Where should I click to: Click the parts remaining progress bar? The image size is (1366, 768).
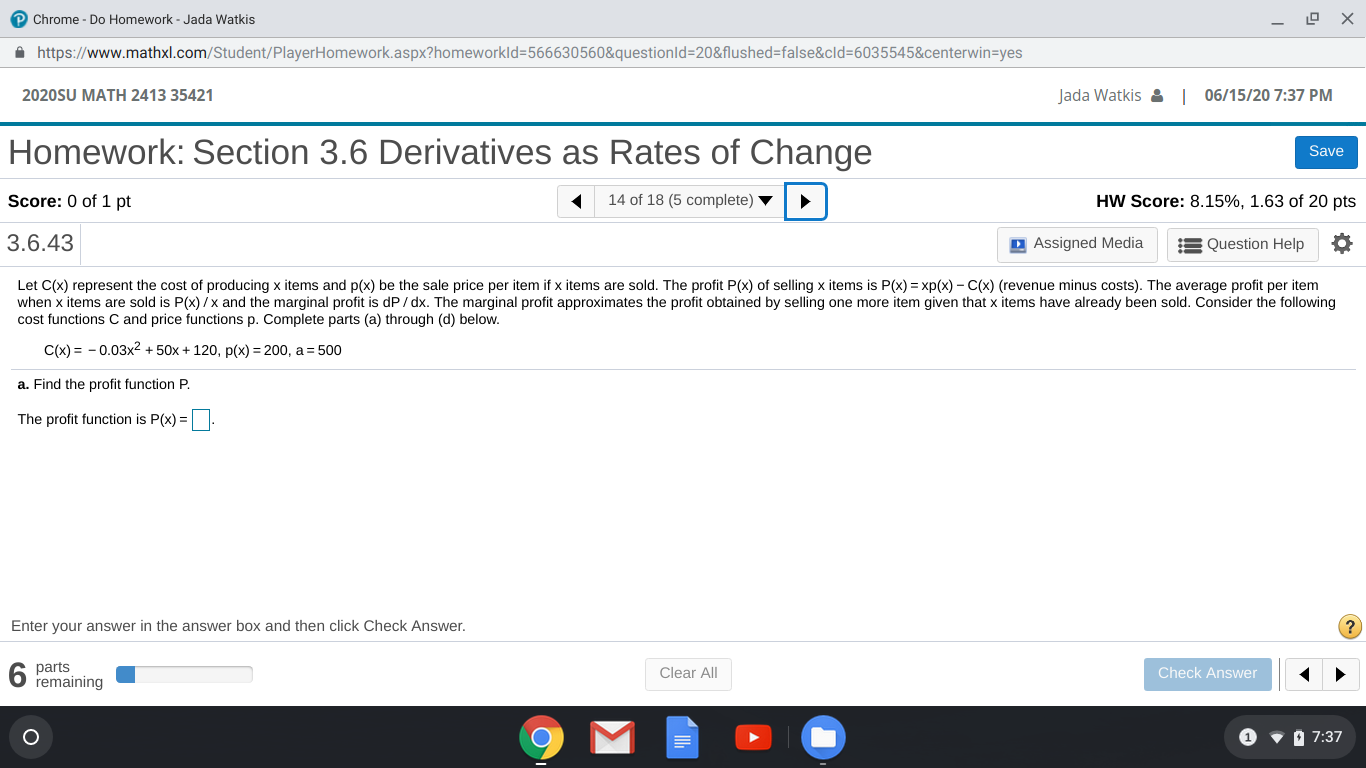184,675
